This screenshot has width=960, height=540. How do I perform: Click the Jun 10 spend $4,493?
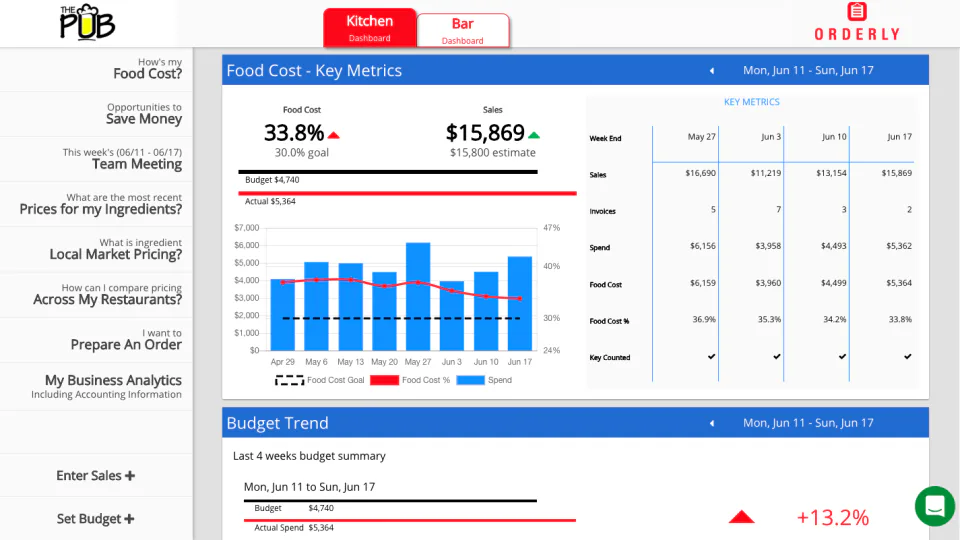click(834, 246)
